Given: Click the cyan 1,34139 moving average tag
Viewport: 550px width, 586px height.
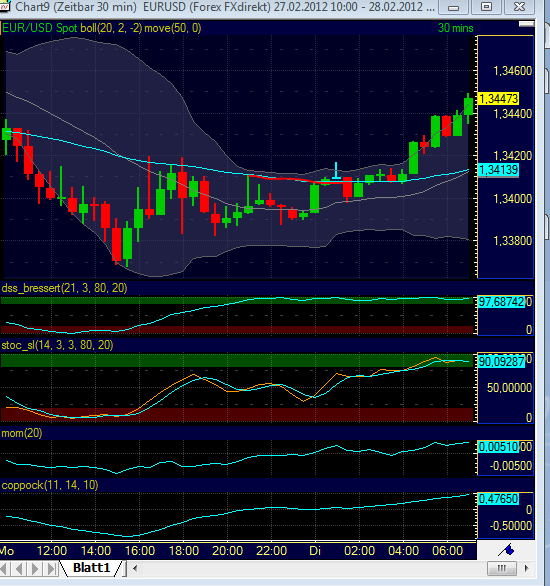Looking at the screenshot, I should click(498, 170).
